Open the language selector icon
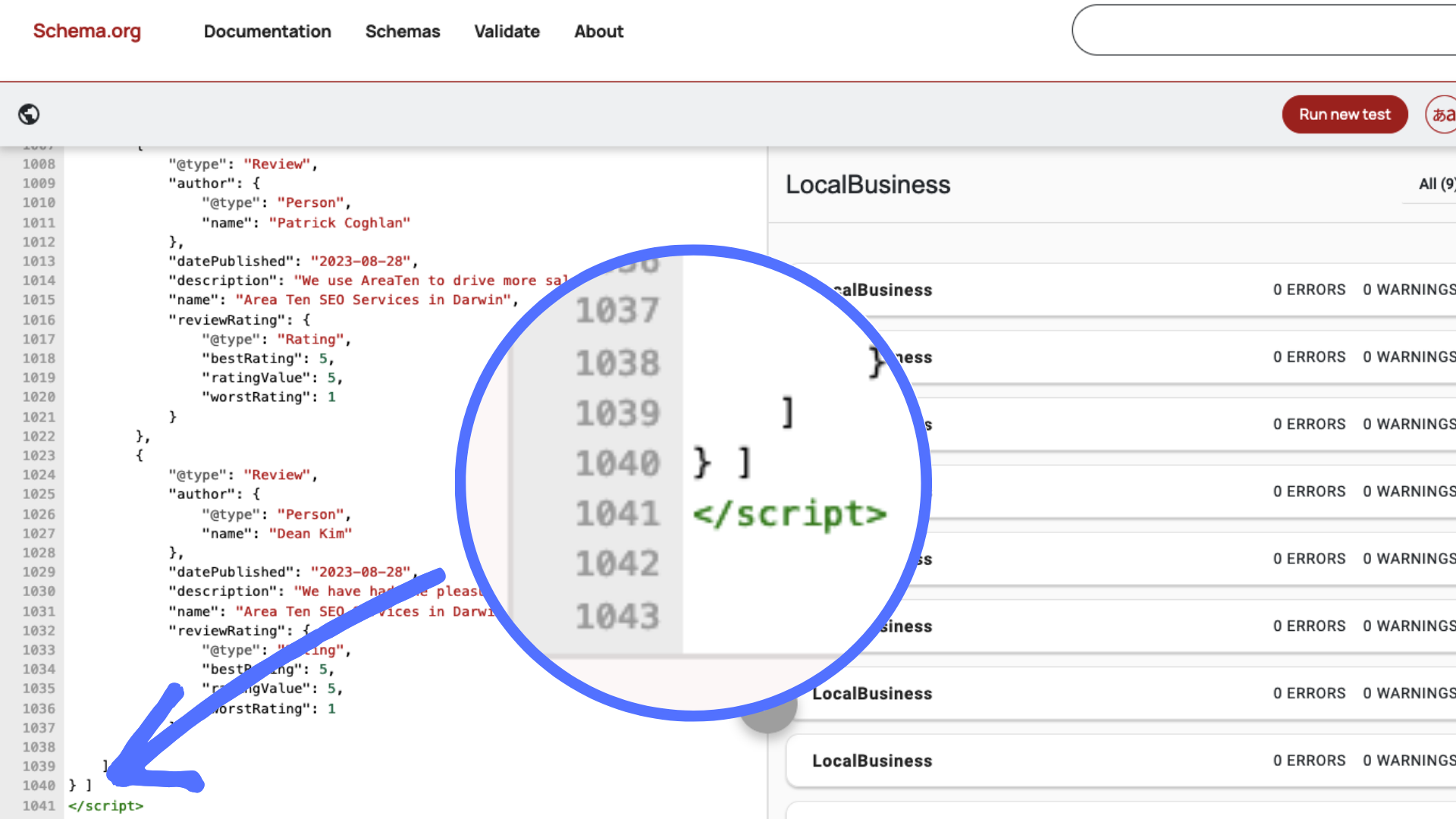Screen dimensions: 1456x819 1442,115
